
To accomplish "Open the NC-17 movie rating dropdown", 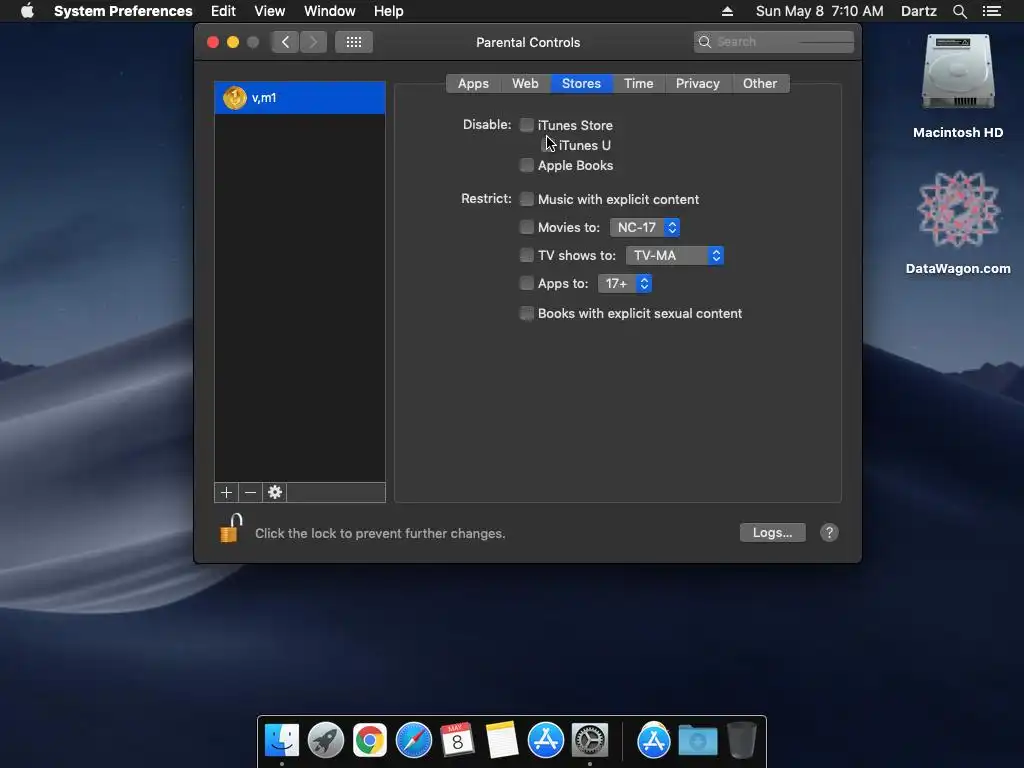I will pos(645,227).
